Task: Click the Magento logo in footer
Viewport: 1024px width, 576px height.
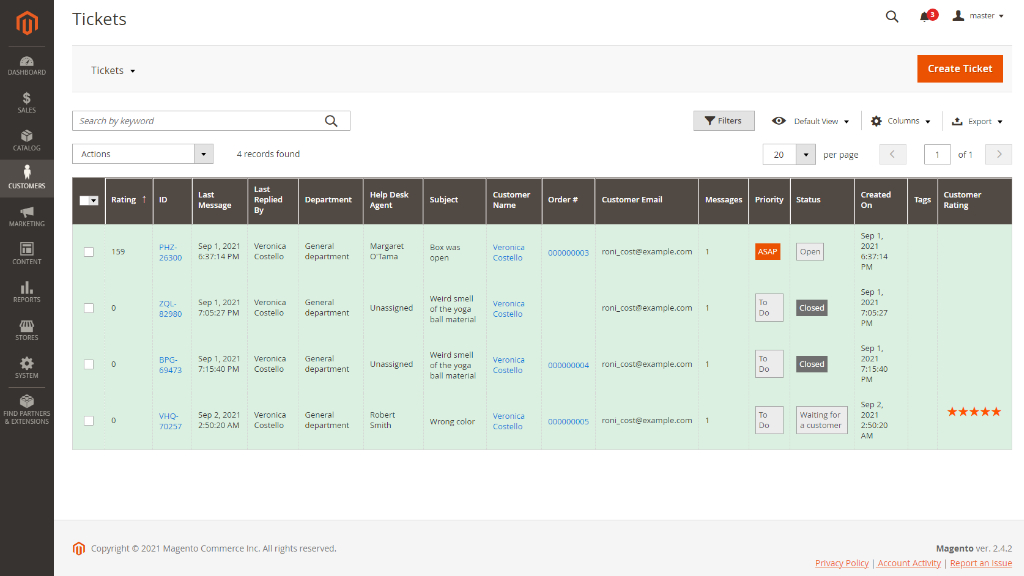Action: tap(79, 549)
